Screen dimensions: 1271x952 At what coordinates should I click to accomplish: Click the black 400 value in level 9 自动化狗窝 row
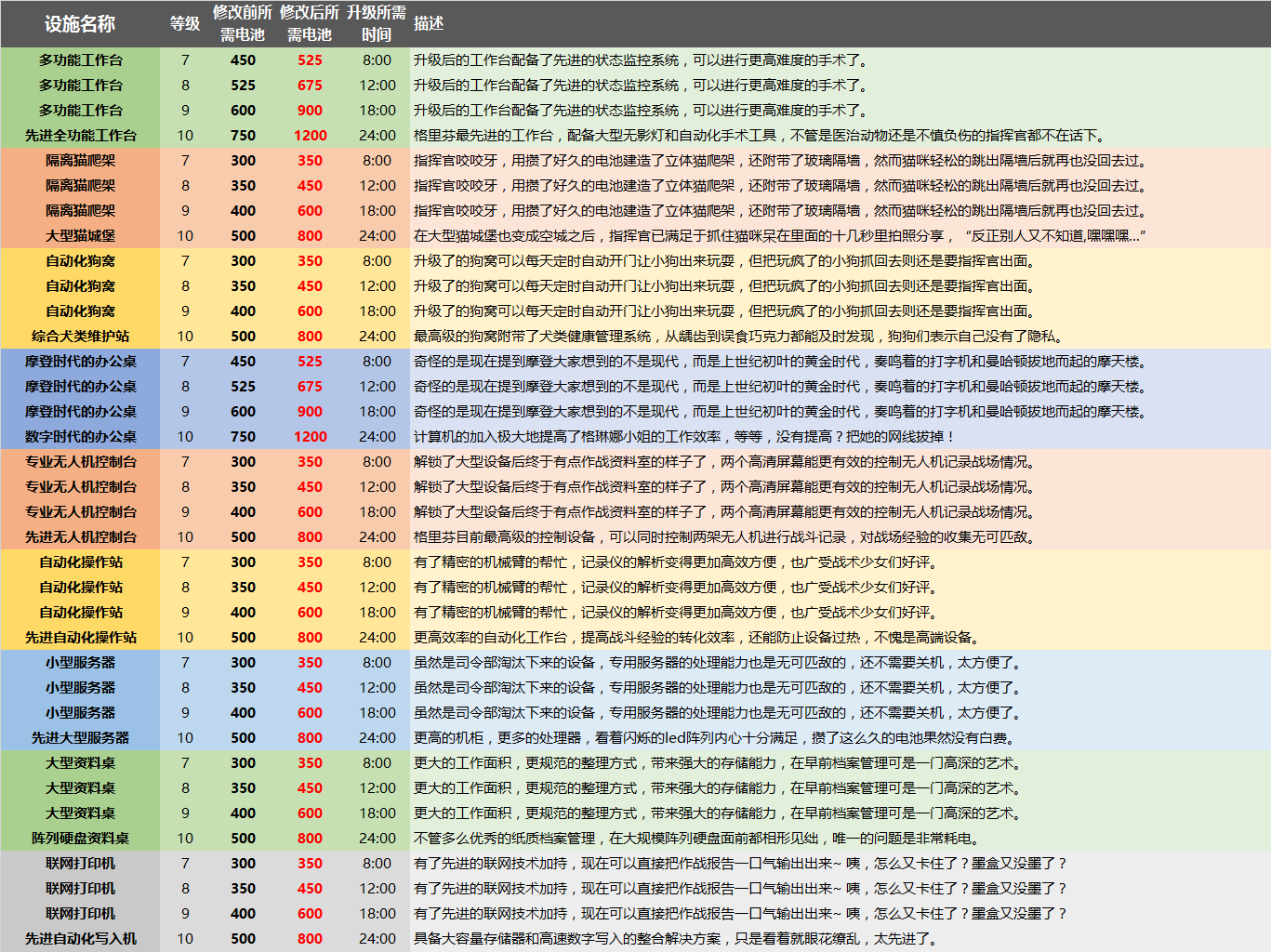243,311
